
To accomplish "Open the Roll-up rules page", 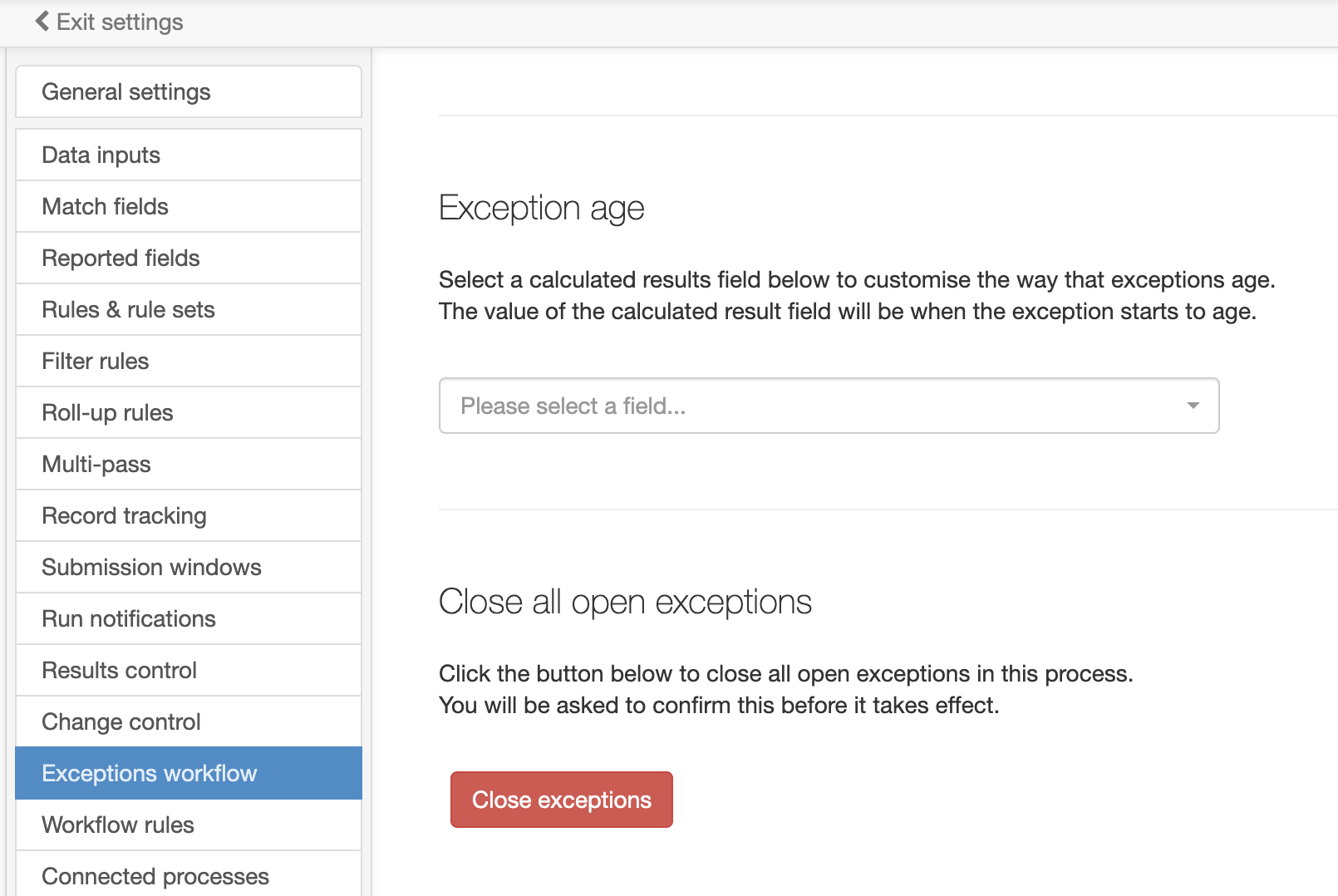I will (x=189, y=412).
